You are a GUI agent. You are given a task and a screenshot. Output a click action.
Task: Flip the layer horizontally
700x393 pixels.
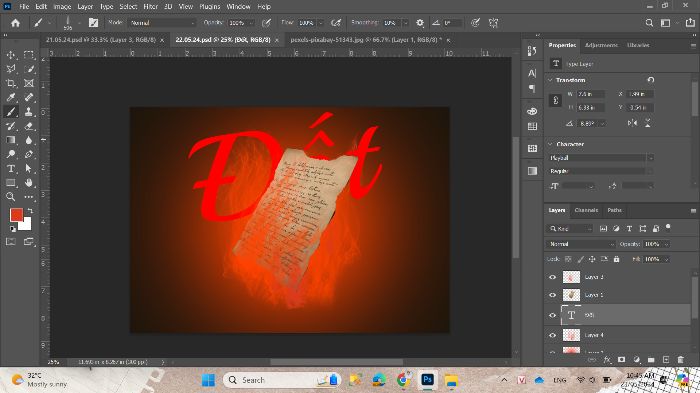pyautogui.click(x=633, y=123)
